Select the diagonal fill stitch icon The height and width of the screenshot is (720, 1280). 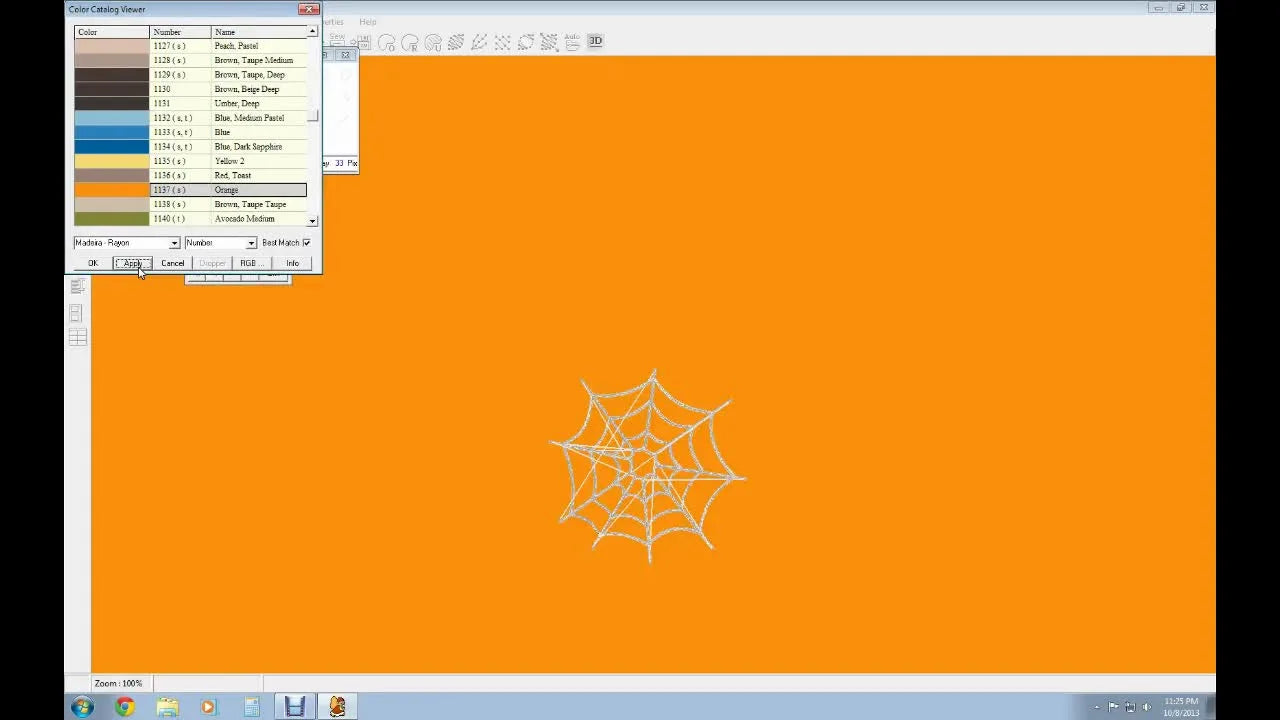pos(456,41)
